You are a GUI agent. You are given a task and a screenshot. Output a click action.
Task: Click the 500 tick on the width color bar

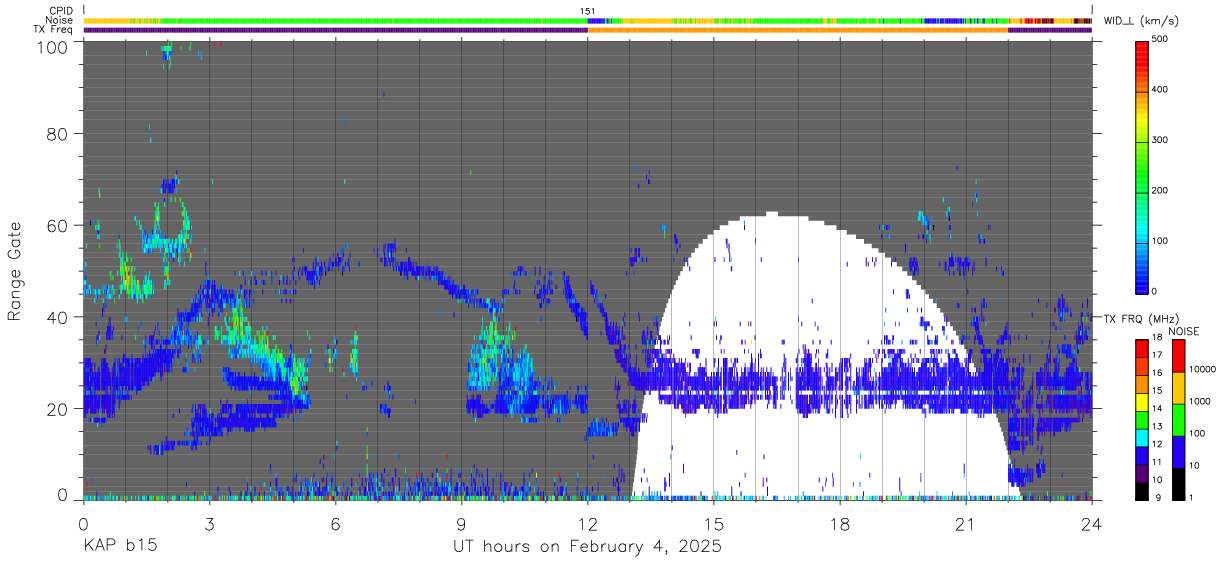click(1162, 39)
